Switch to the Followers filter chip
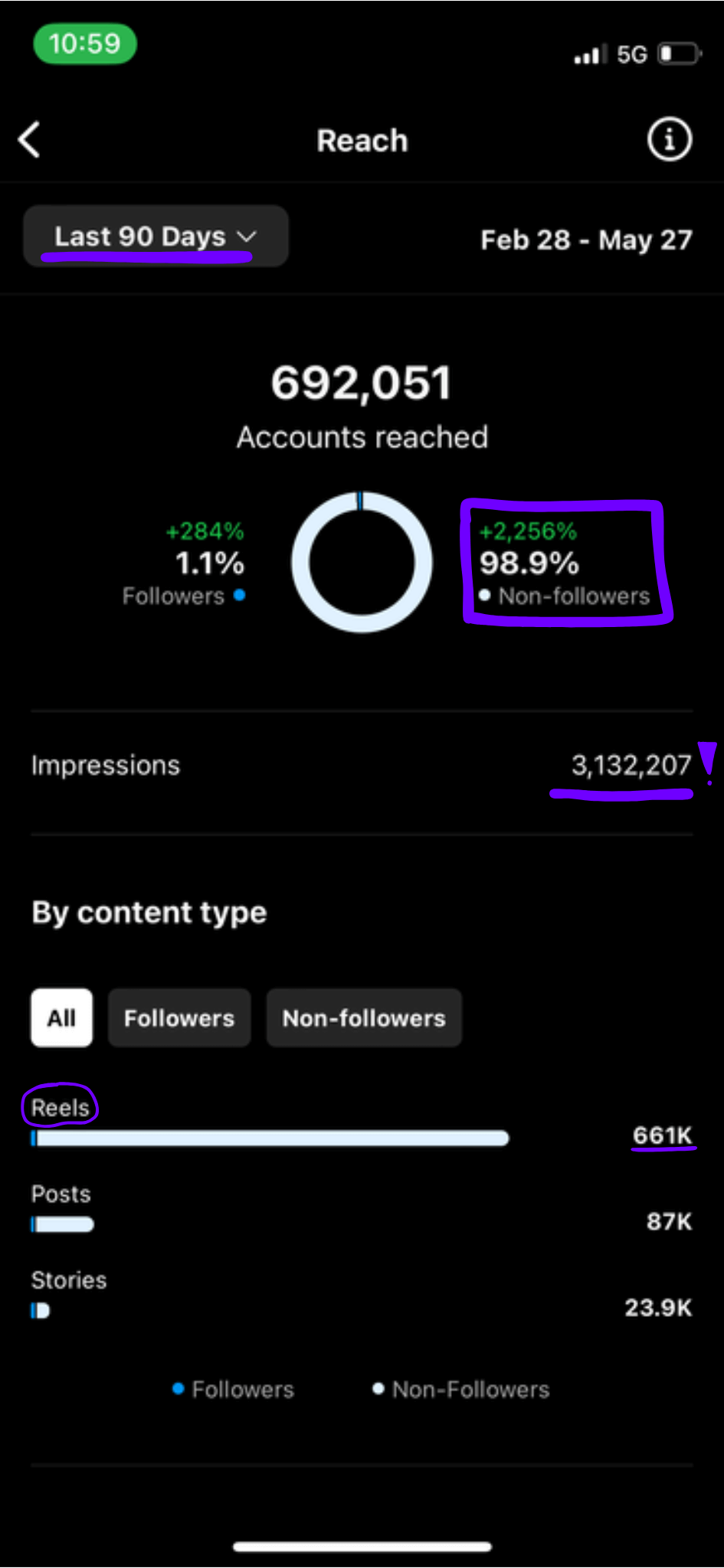 (x=179, y=1018)
